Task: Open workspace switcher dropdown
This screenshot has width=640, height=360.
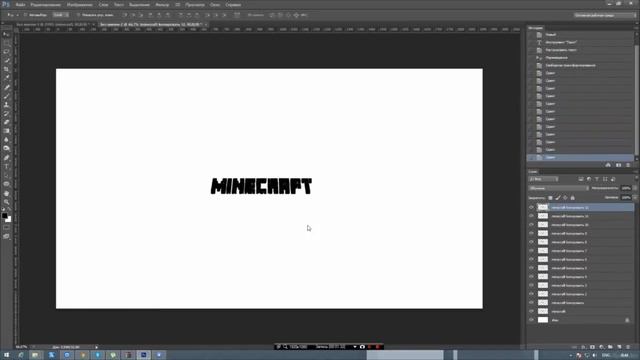Action: point(605,15)
